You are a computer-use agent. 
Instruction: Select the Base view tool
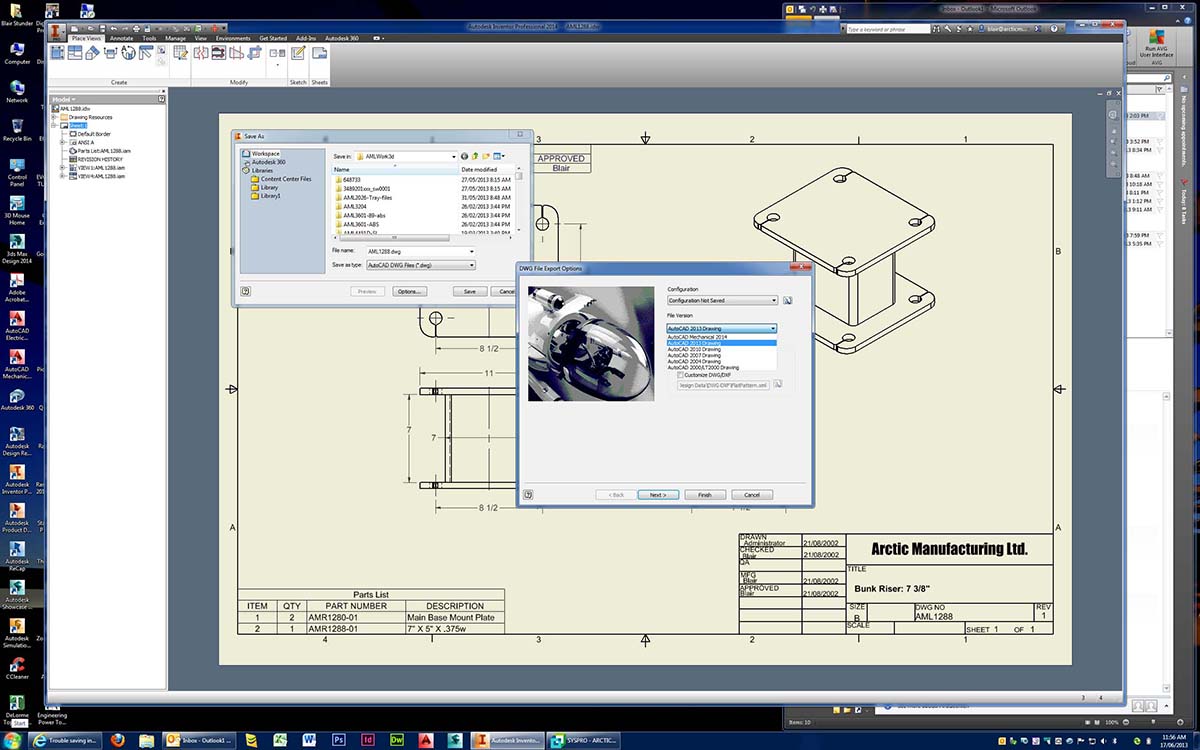[57, 52]
